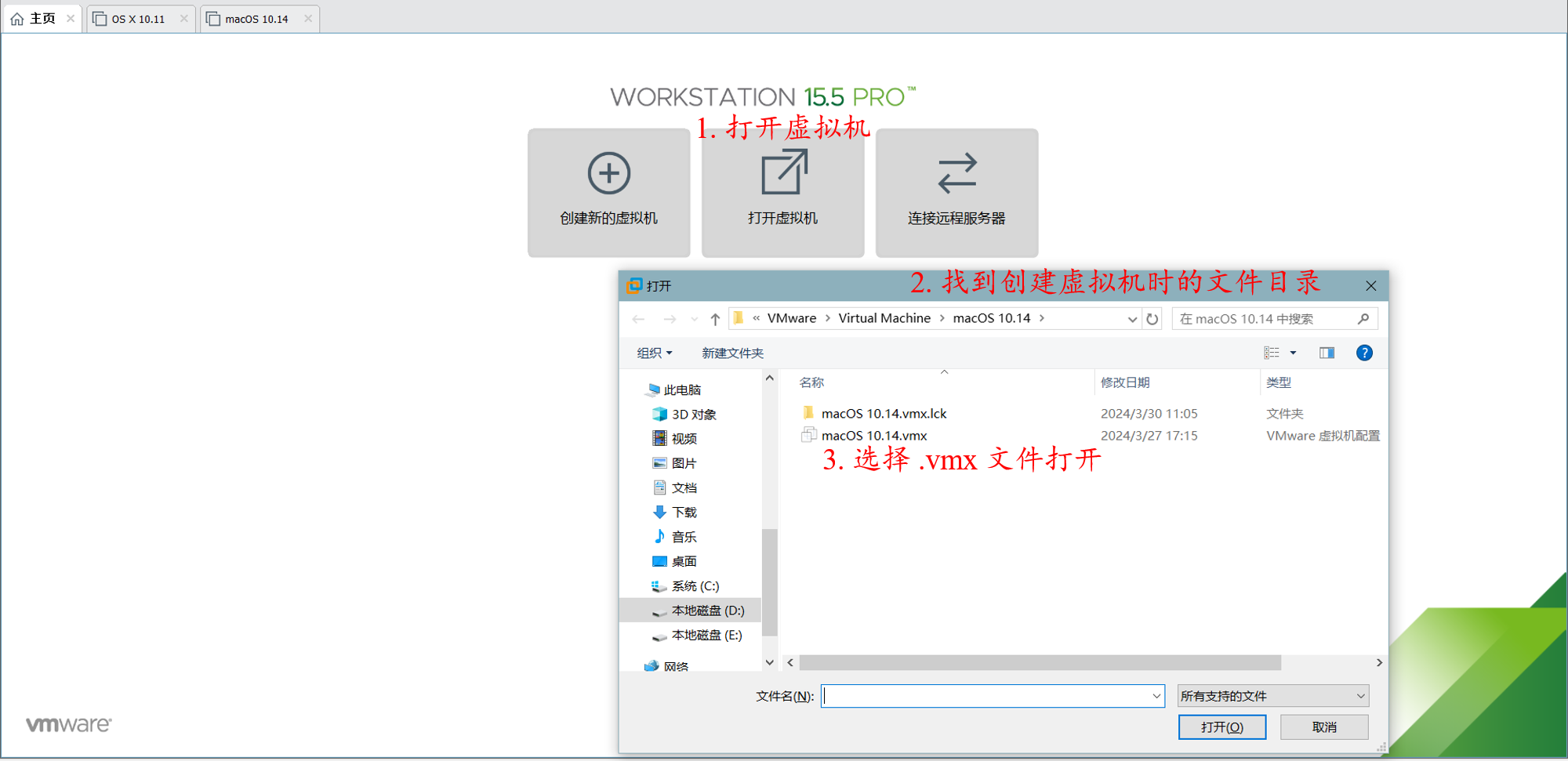Open recent locations dropdown arrow
Image resolution: width=1568 pixels, height=761 pixels.
click(694, 319)
